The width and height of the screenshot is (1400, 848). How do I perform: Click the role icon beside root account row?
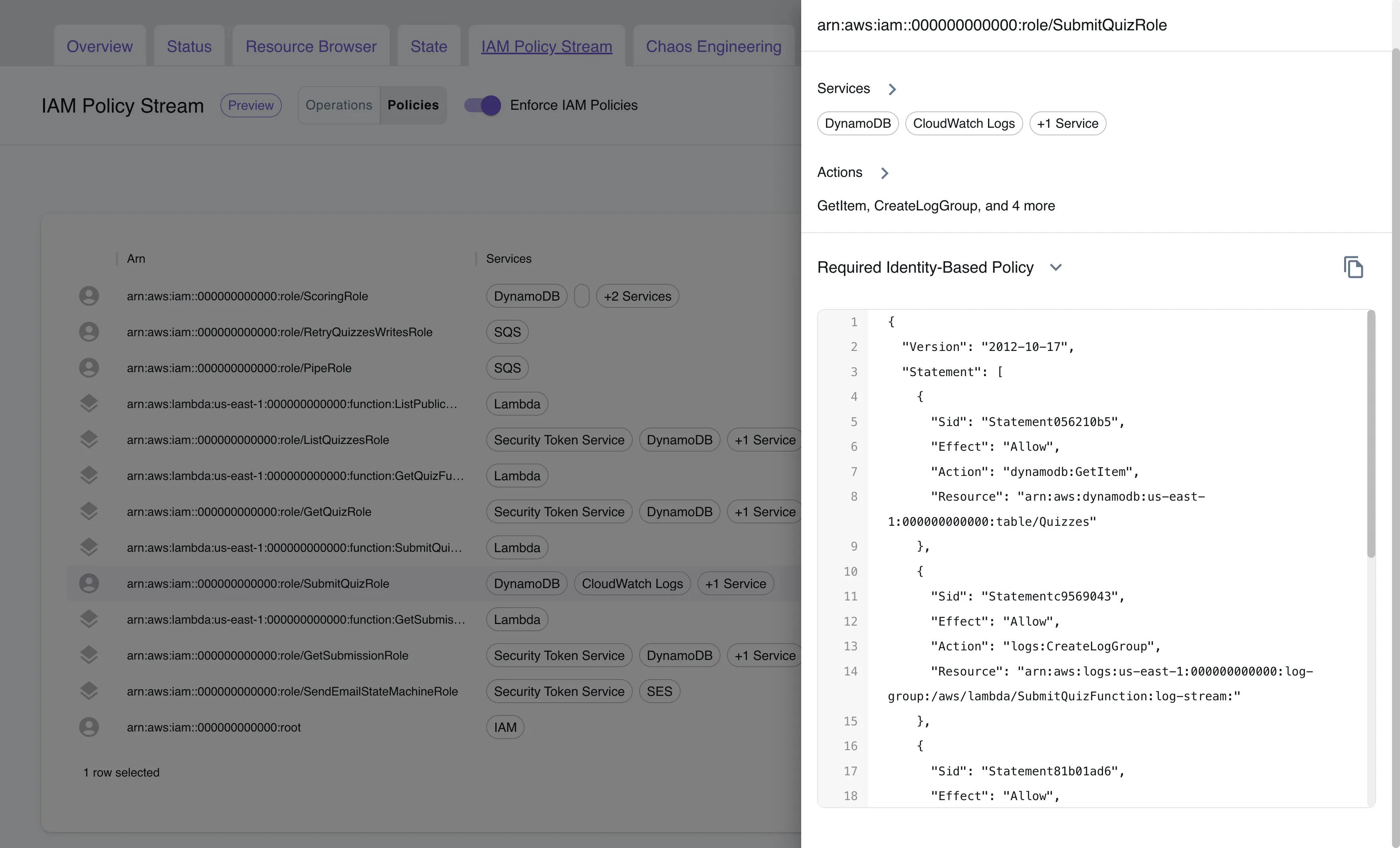tap(89, 727)
